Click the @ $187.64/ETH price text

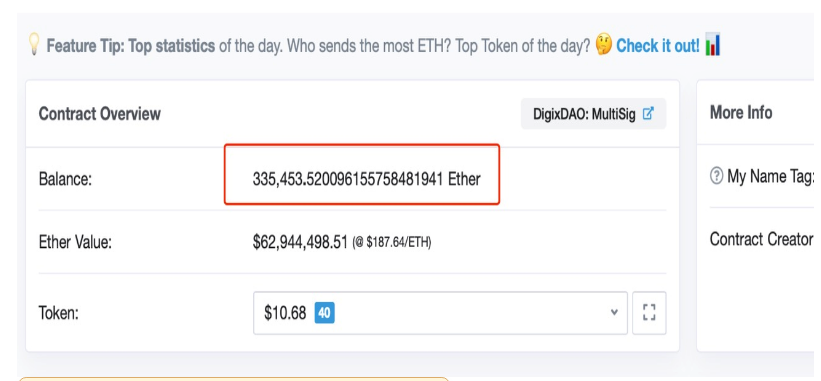pyautogui.click(x=392, y=243)
